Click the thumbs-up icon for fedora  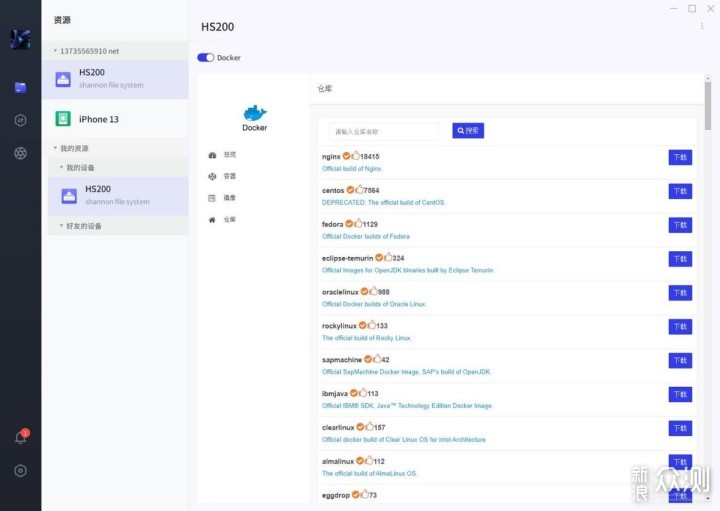point(358,223)
